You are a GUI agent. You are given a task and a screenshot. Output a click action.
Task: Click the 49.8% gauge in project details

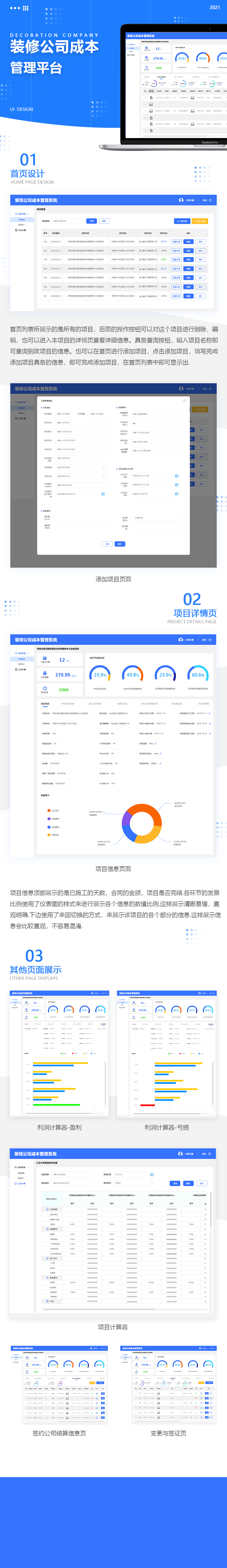(x=132, y=674)
